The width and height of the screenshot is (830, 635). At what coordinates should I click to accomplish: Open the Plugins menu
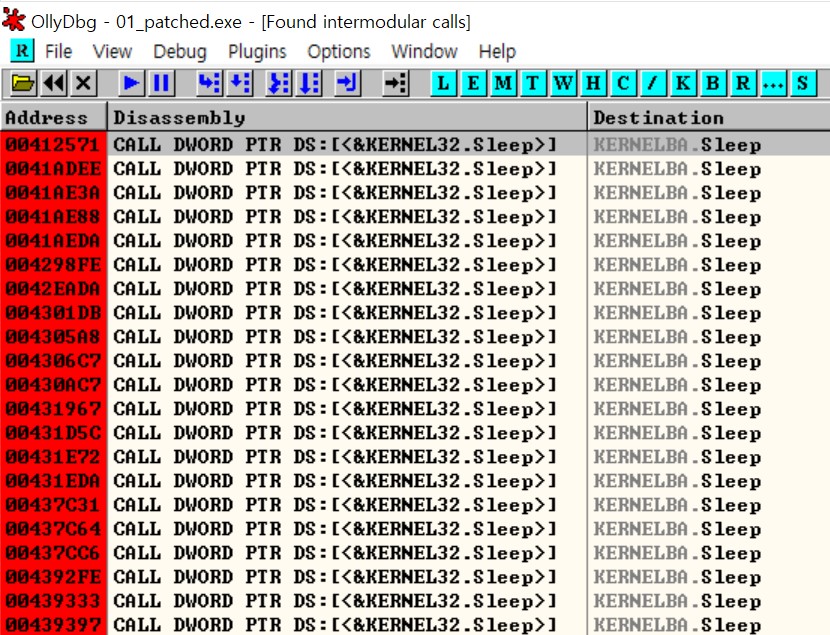click(x=257, y=51)
